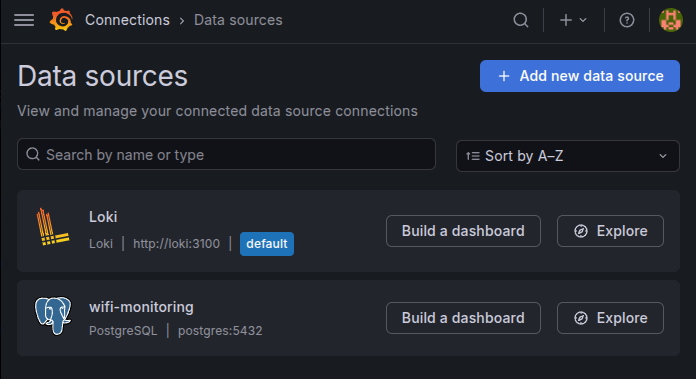696x379 pixels.
Task: Click the Loki type label under the Loki name
Action: click(101, 244)
